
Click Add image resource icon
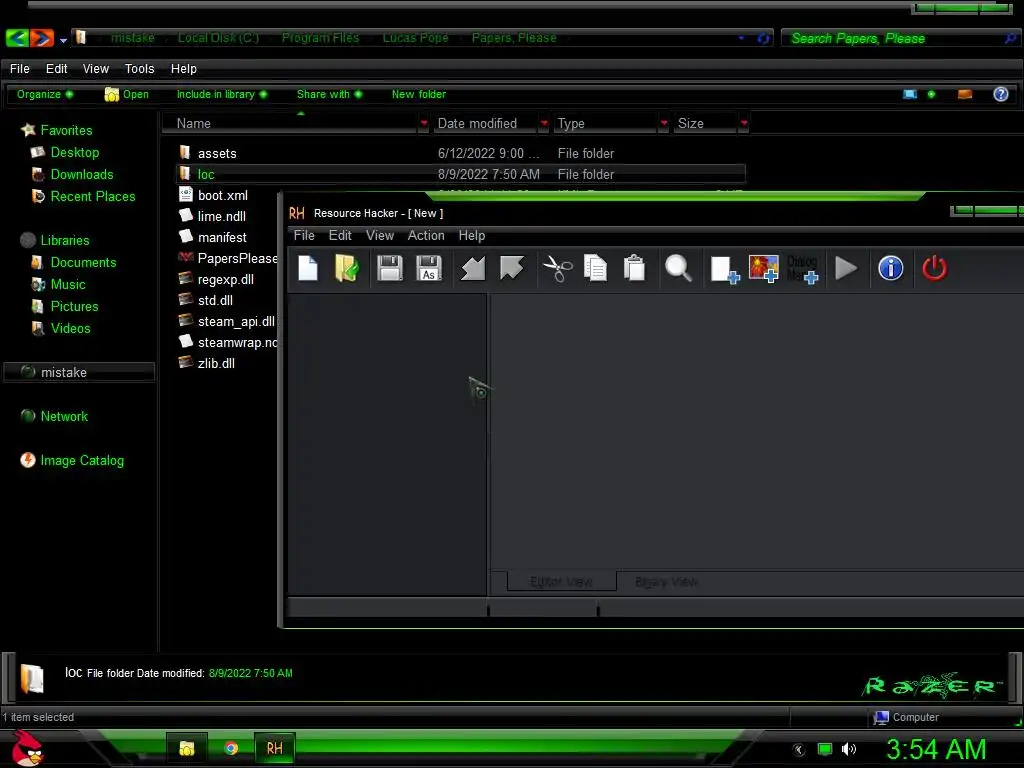pyautogui.click(x=763, y=268)
